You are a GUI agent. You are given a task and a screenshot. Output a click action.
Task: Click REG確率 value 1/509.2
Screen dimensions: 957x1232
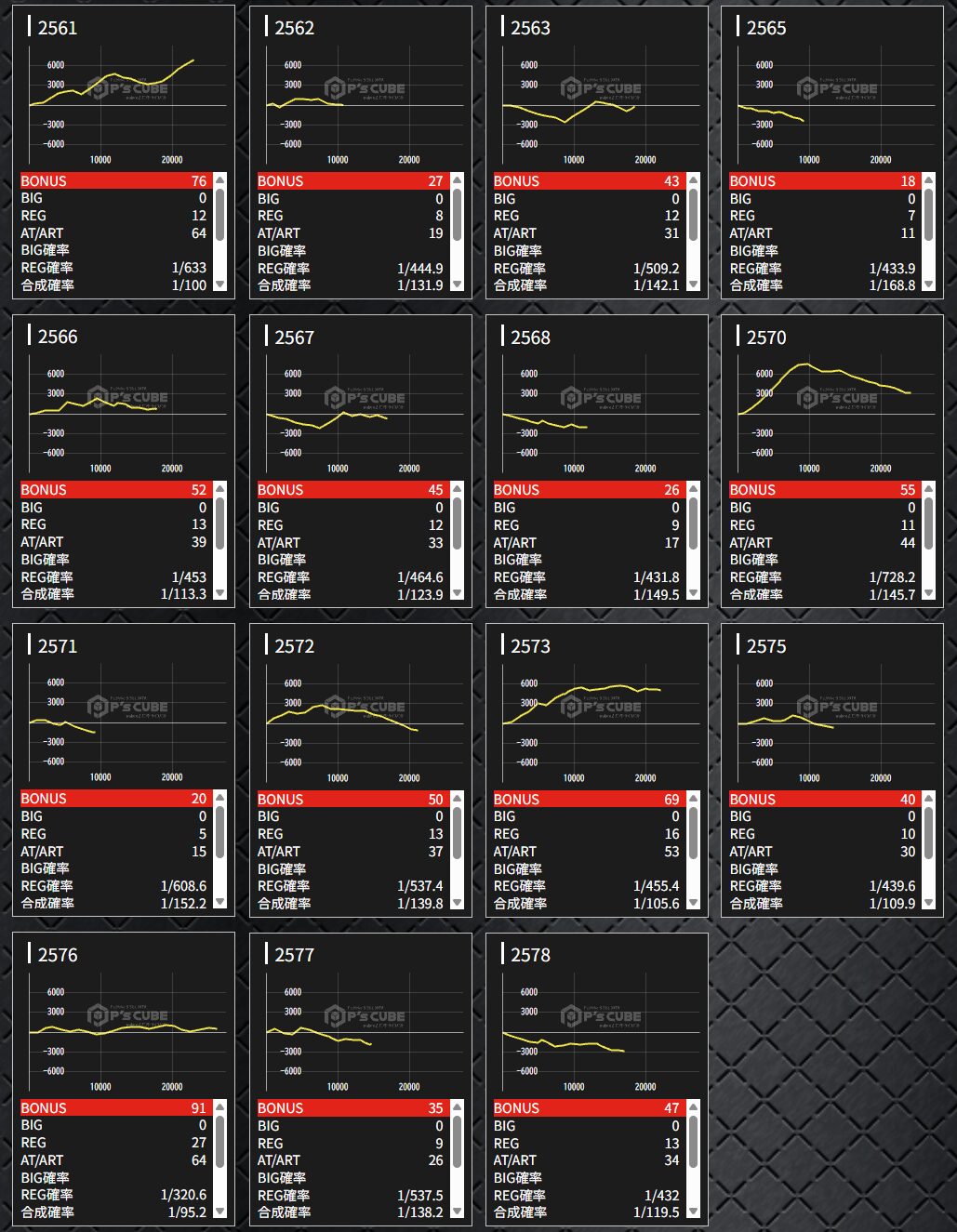(656, 269)
